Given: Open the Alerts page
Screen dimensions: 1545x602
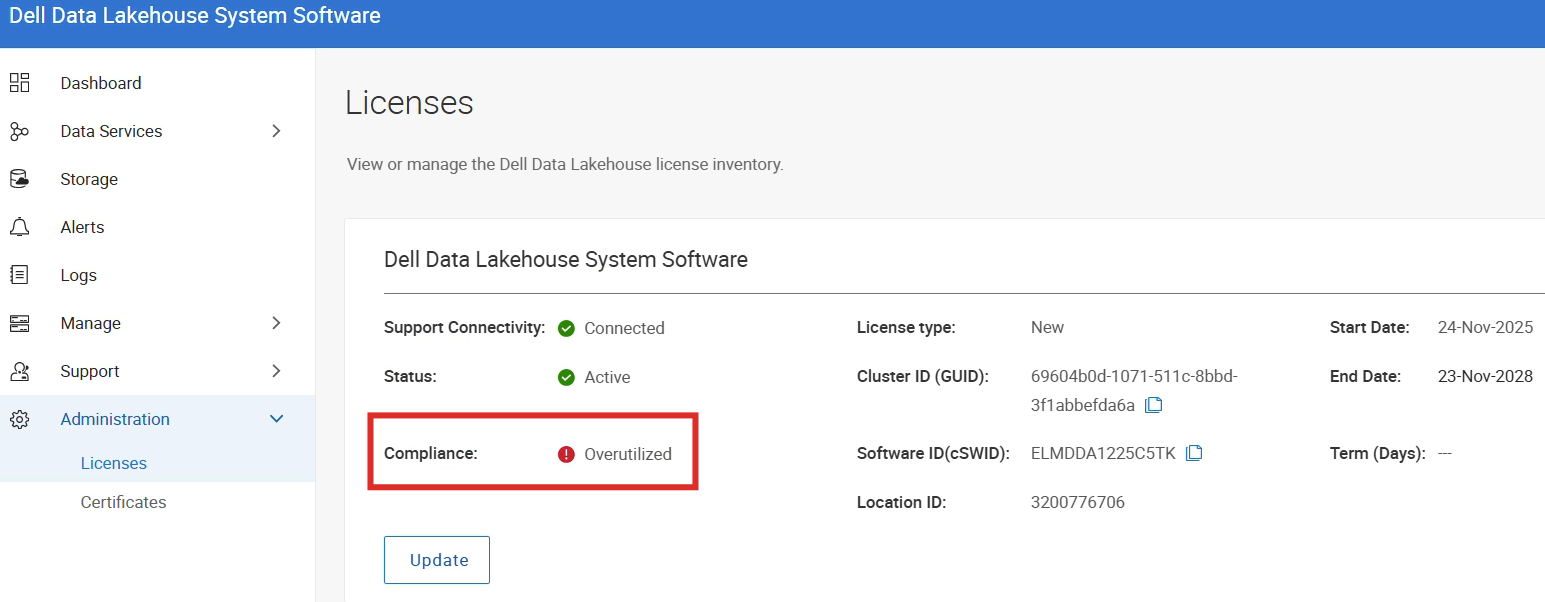Looking at the screenshot, I should (82, 227).
